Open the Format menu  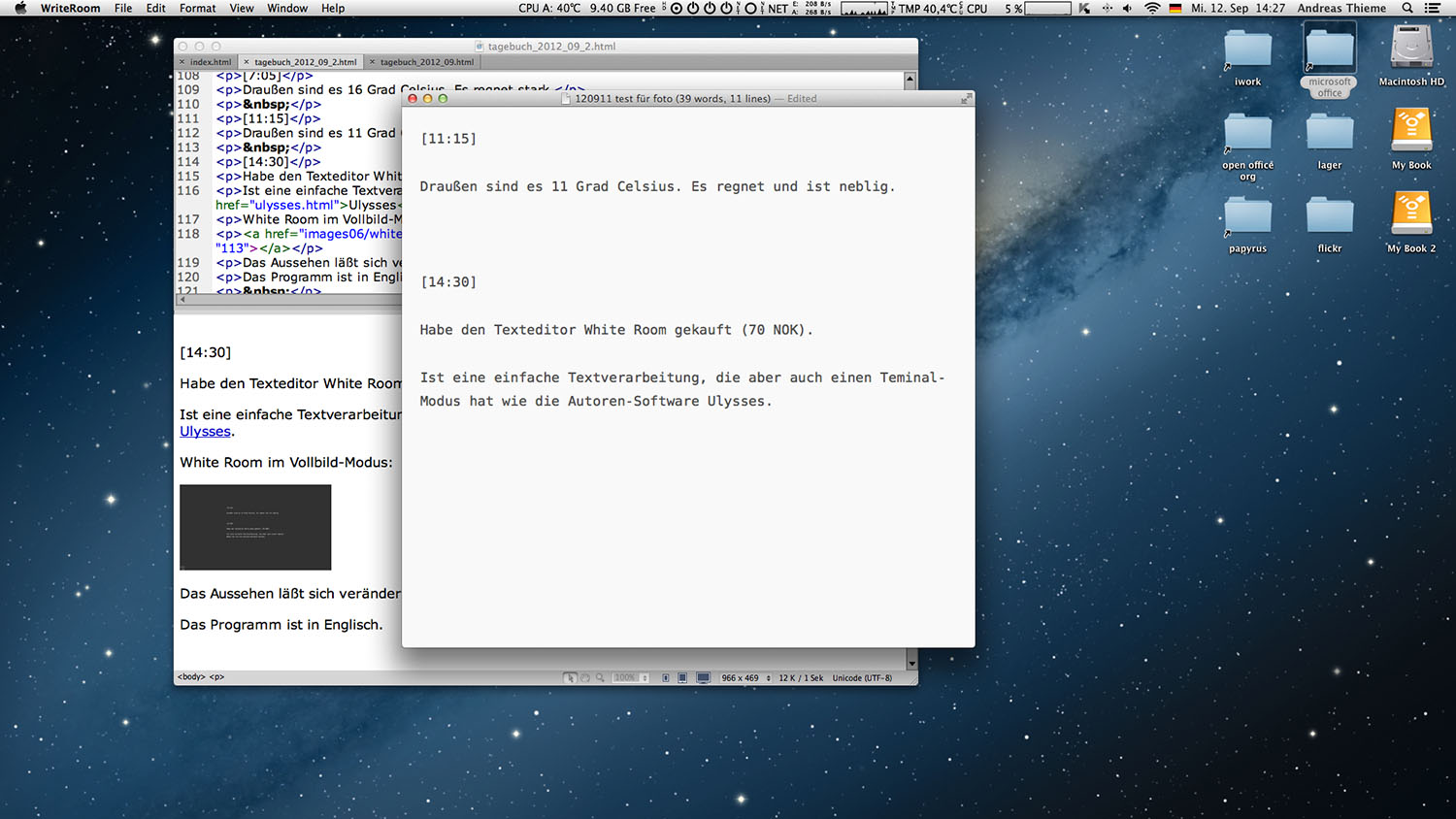click(x=198, y=8)
